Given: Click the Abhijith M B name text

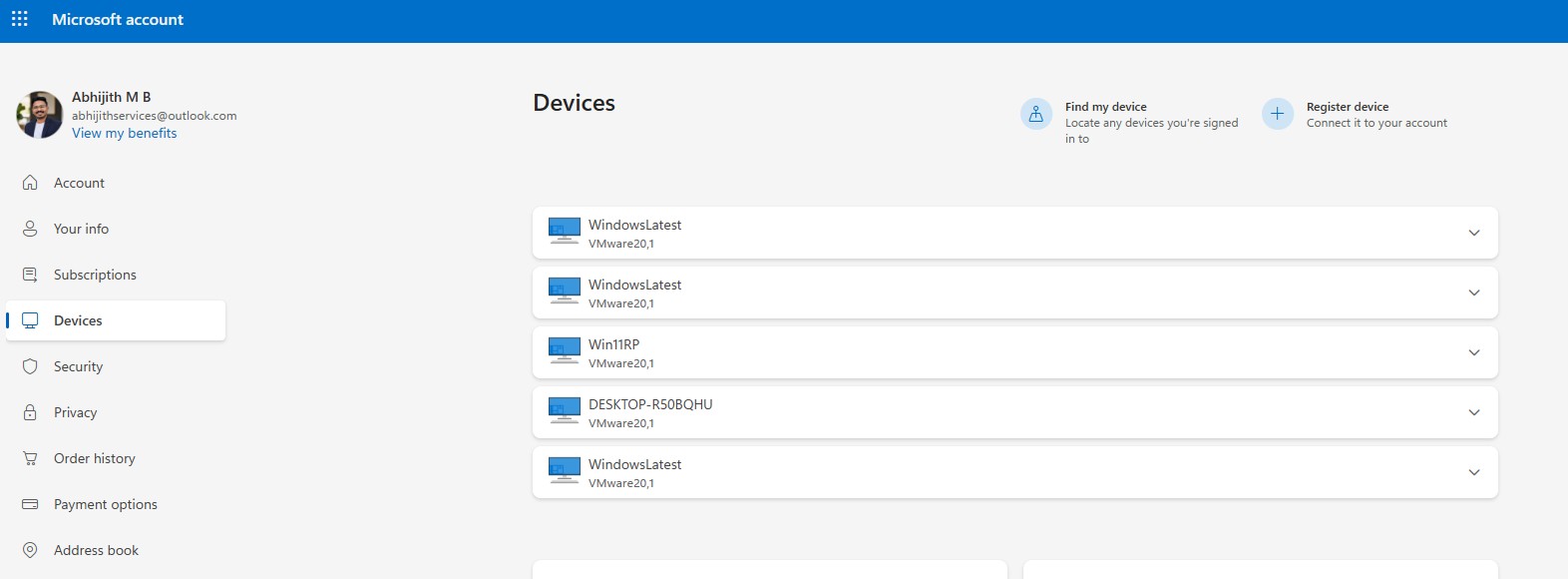Looking at the screenshot, I should (x=112, y=97).
